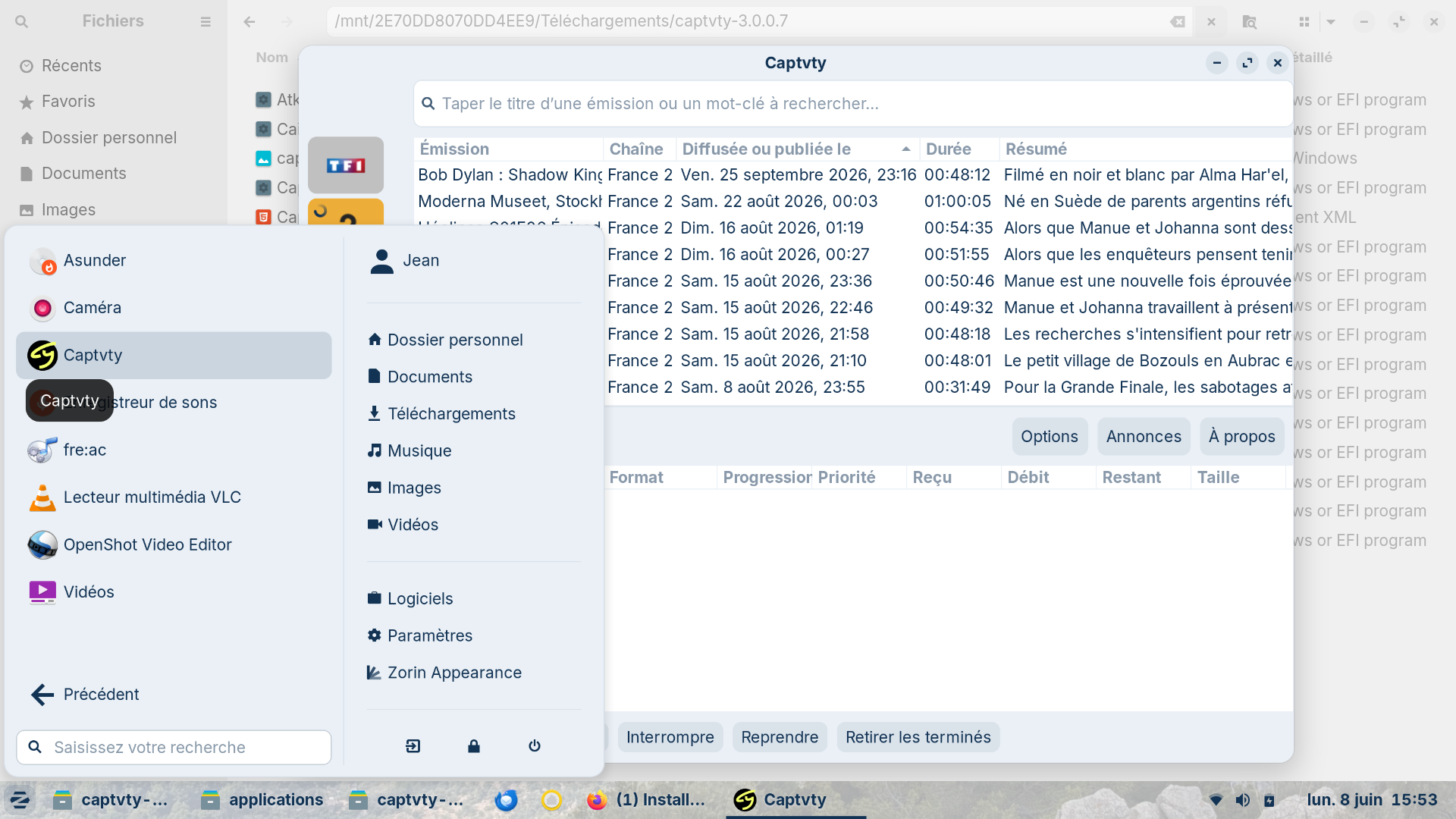Click the Débit column header
Screen dimensions: 1456x819
coord(1049,478)
